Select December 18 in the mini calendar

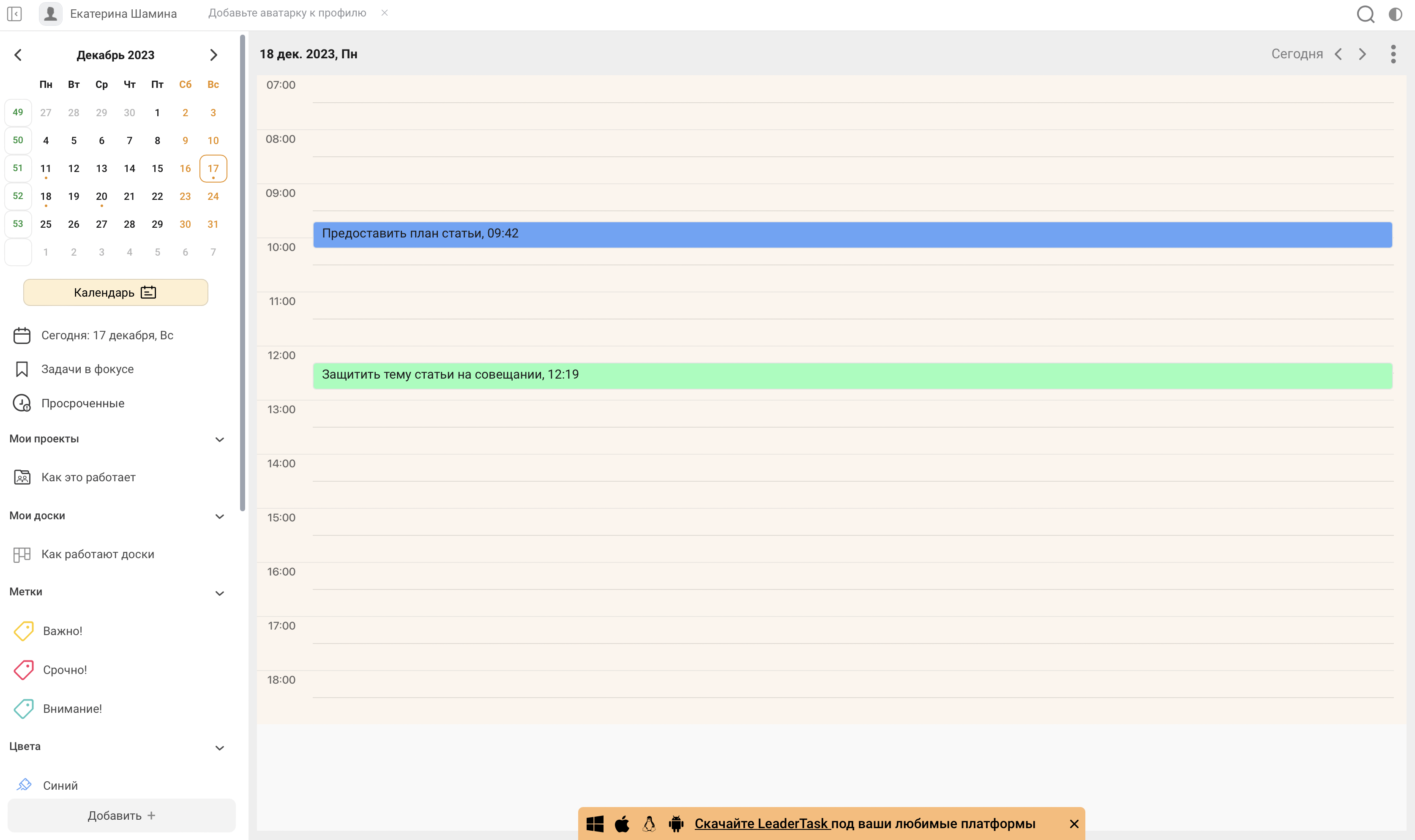[46, 196]
